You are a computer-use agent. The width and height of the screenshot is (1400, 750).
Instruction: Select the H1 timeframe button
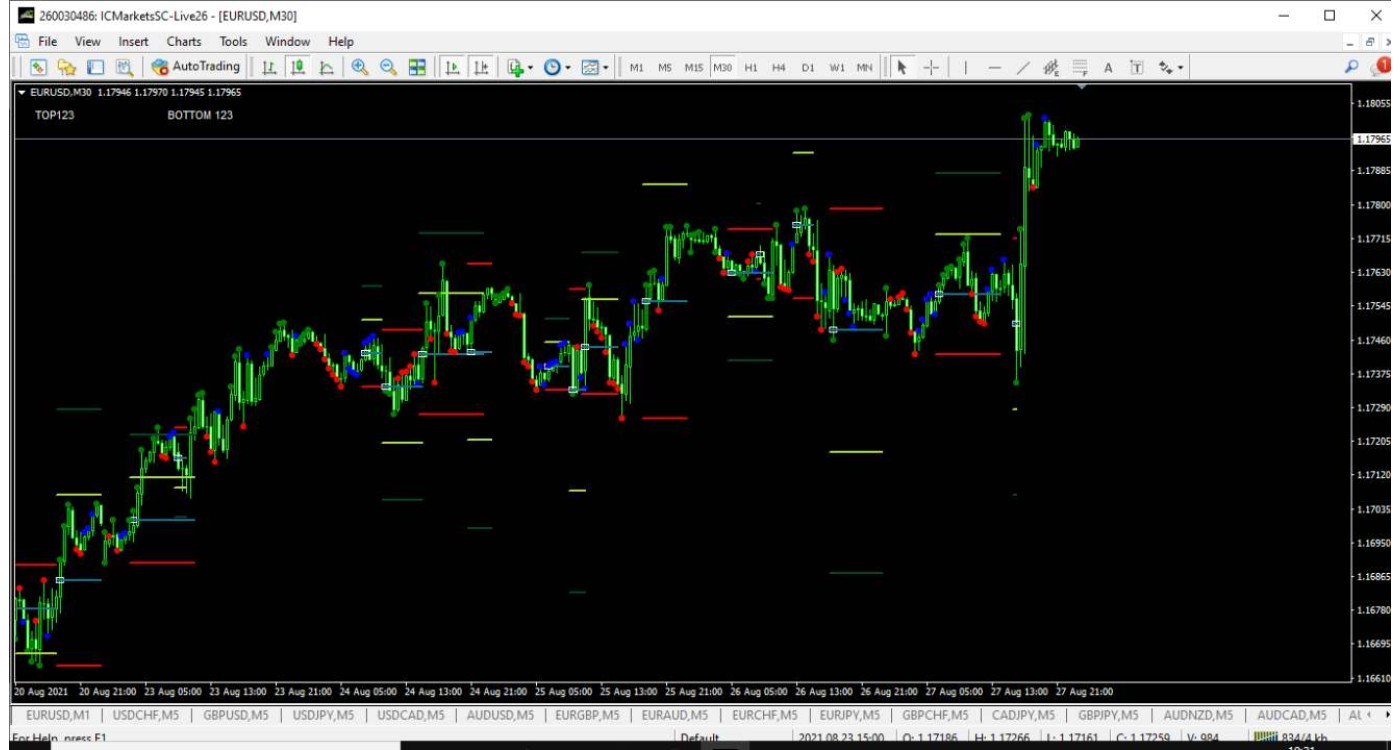(x=751, y=67)
